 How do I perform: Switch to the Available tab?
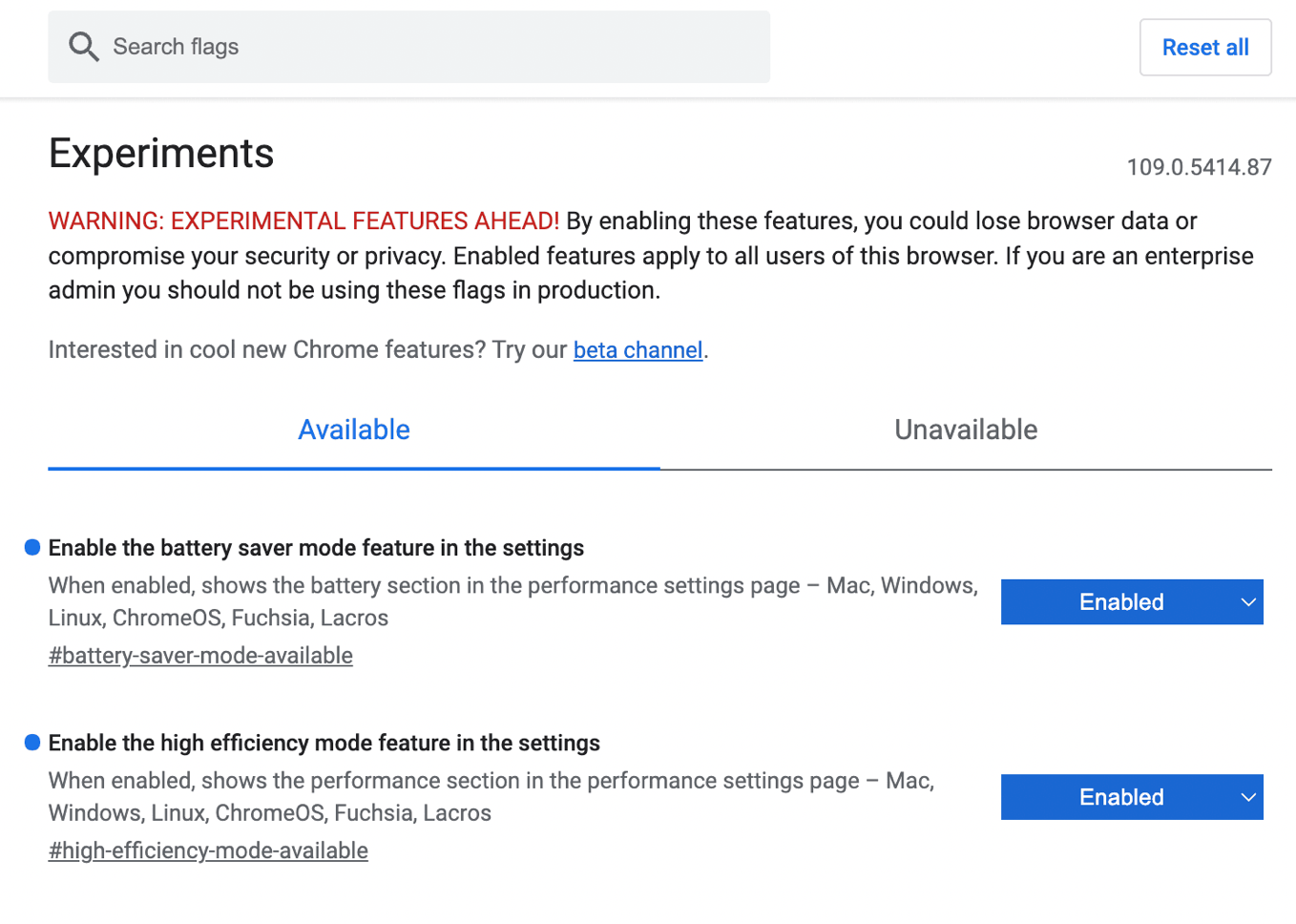click(354, 430)
